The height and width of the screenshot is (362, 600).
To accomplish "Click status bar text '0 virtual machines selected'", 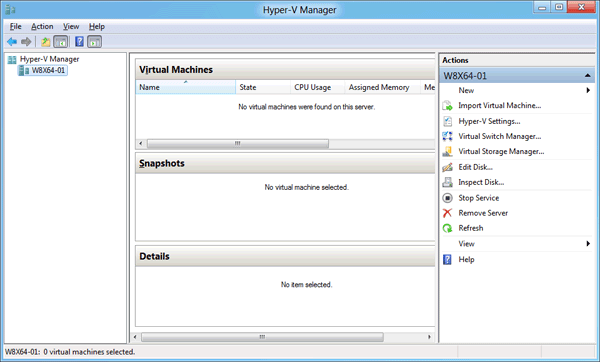I will tap(89, 352).
